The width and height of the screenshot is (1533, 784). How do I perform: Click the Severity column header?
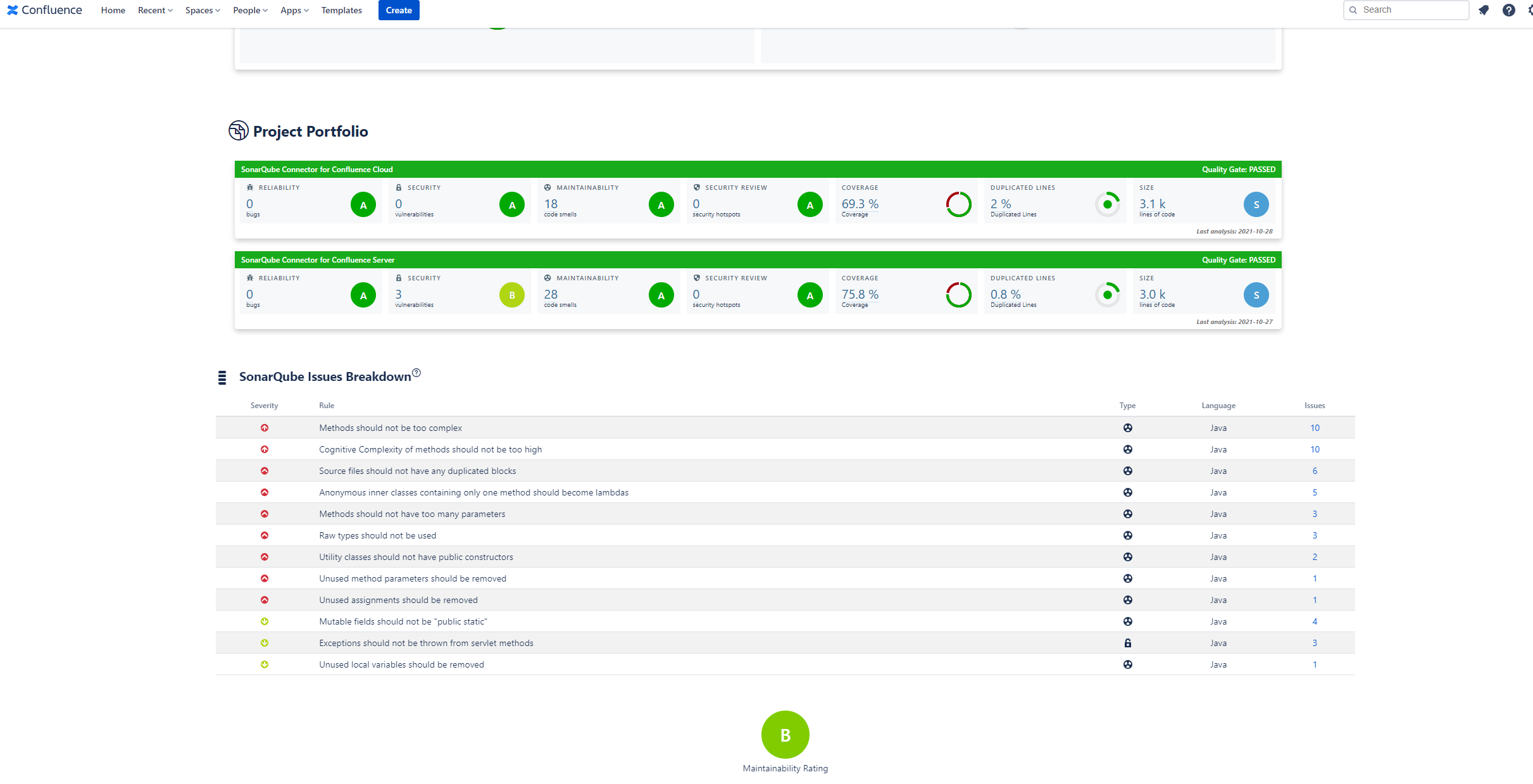264,406
